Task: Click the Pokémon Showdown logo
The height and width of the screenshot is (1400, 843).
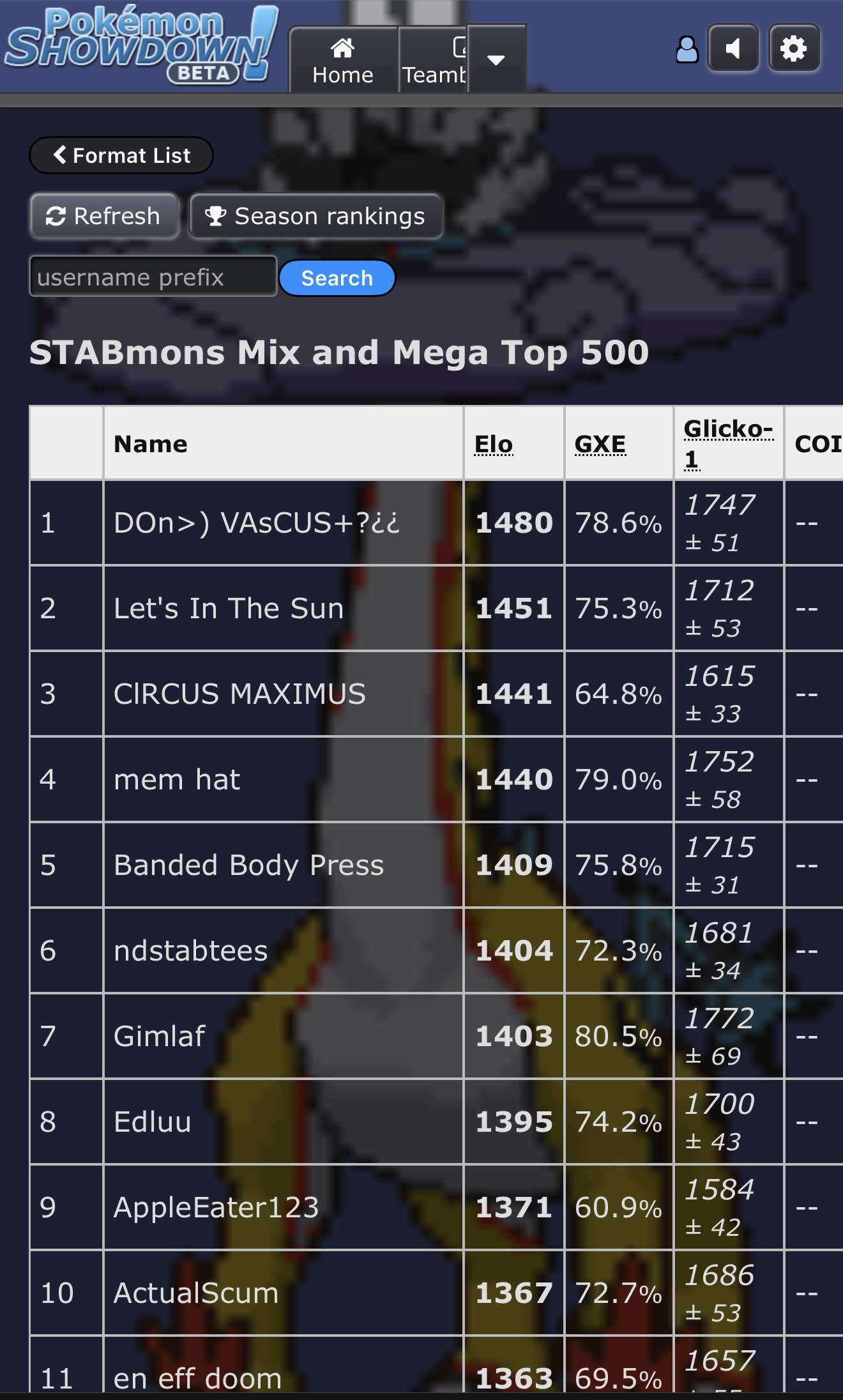Action: coord(140,46)
